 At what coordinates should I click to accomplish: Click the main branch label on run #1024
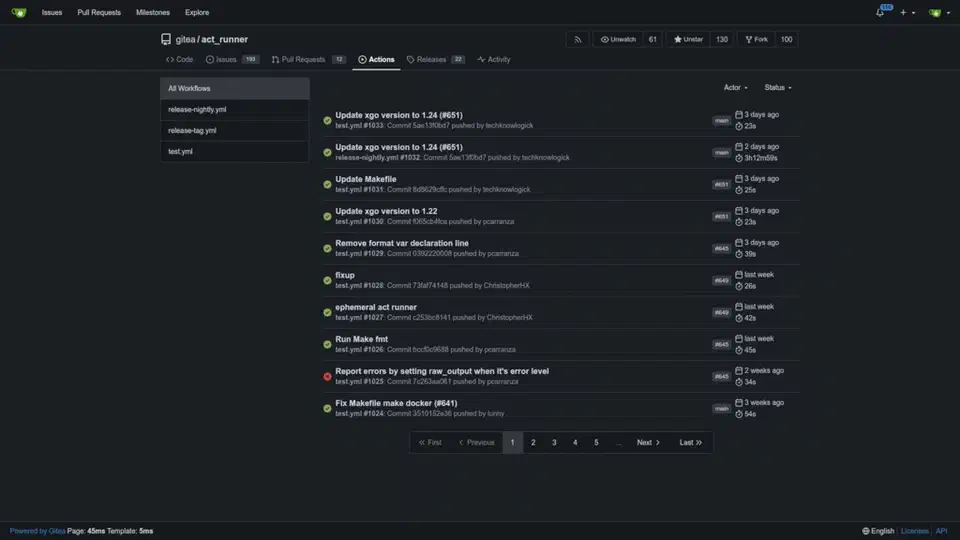pyautogui.click(x=721, y=408)
